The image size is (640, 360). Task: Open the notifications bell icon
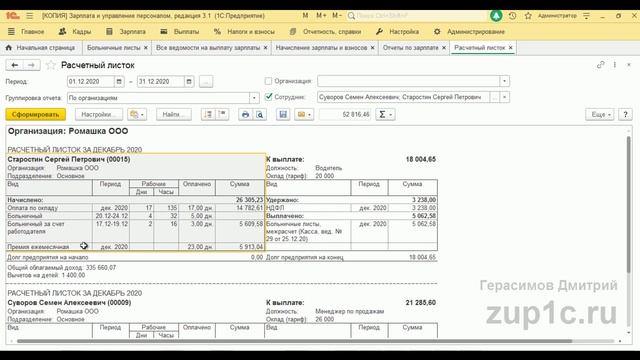tap(496, 16)
